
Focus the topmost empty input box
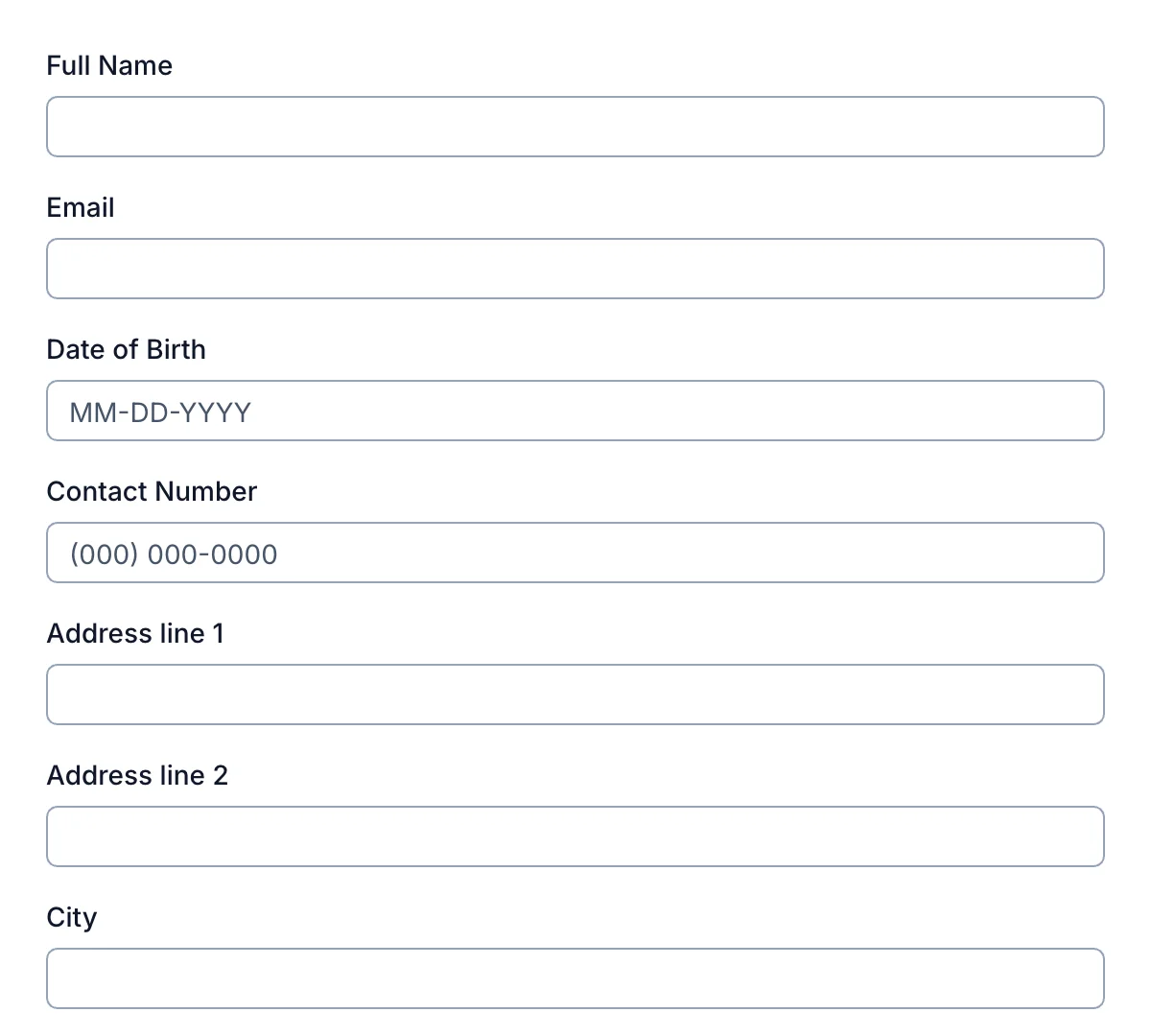575,127
